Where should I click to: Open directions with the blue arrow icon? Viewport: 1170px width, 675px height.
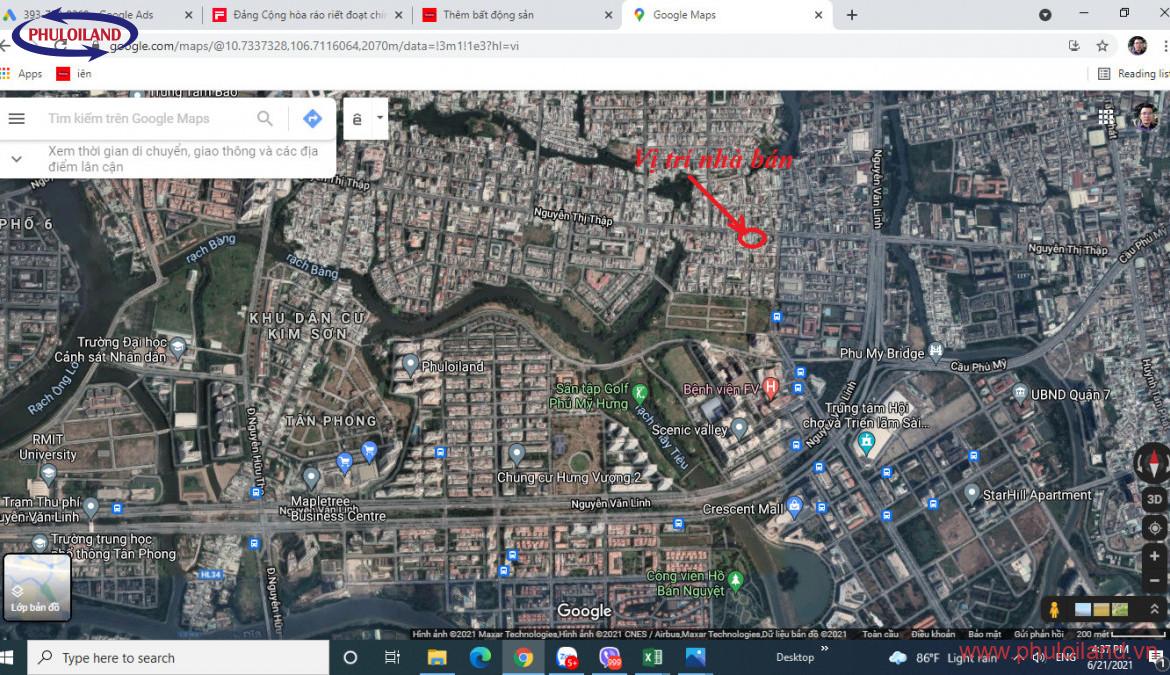(x=312, y=119)
